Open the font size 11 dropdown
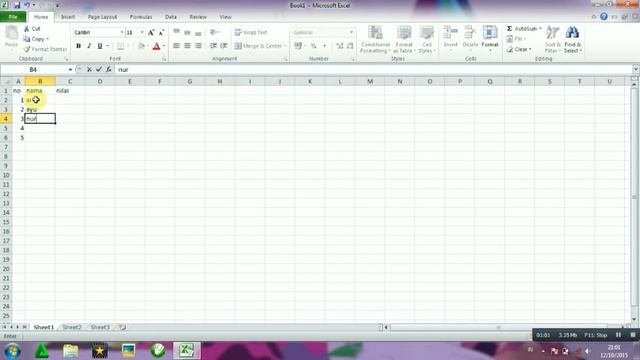The width and height of the screenshot is (640, 360). tap(142, 32)
